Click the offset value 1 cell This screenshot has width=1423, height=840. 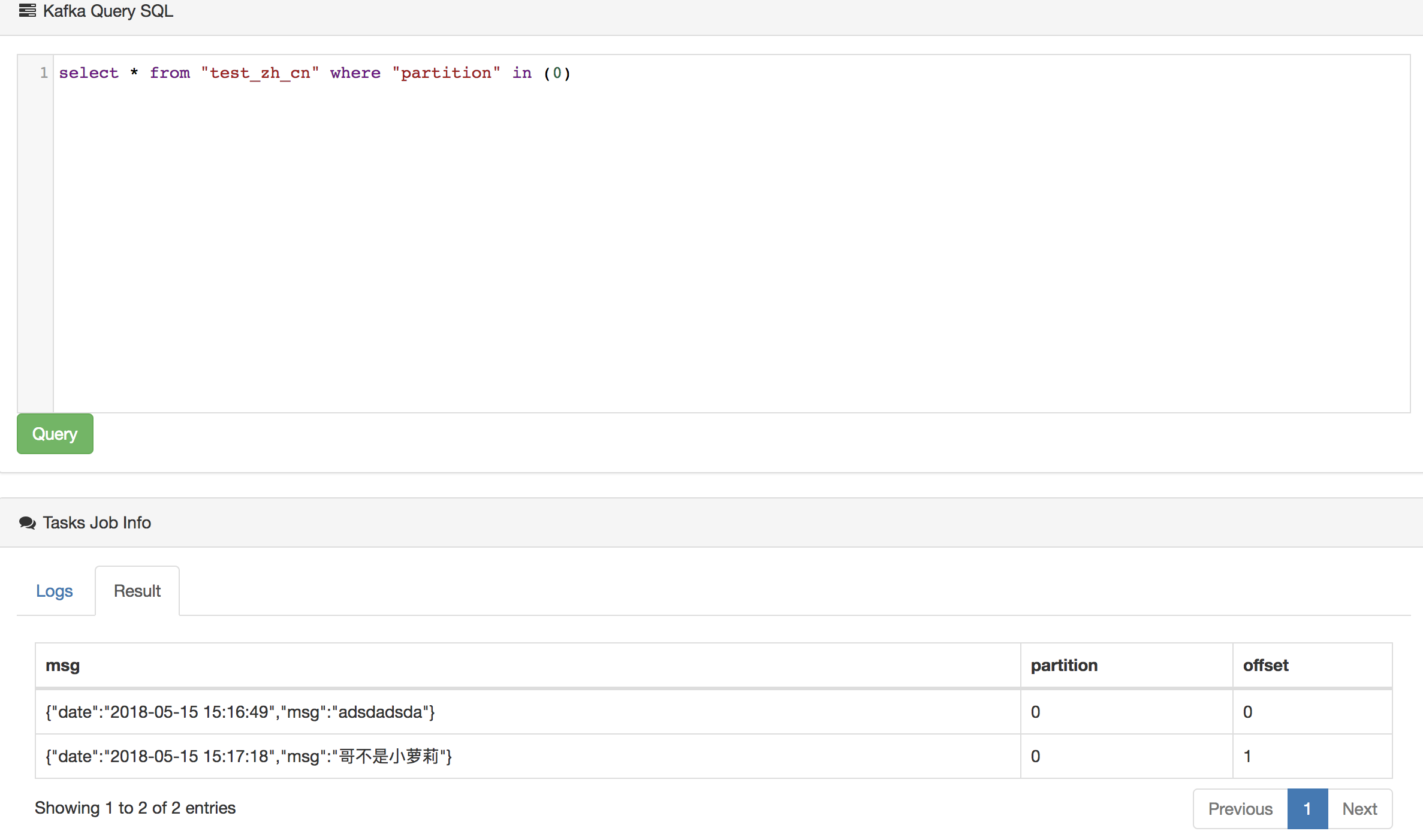tap(1248, 756)
